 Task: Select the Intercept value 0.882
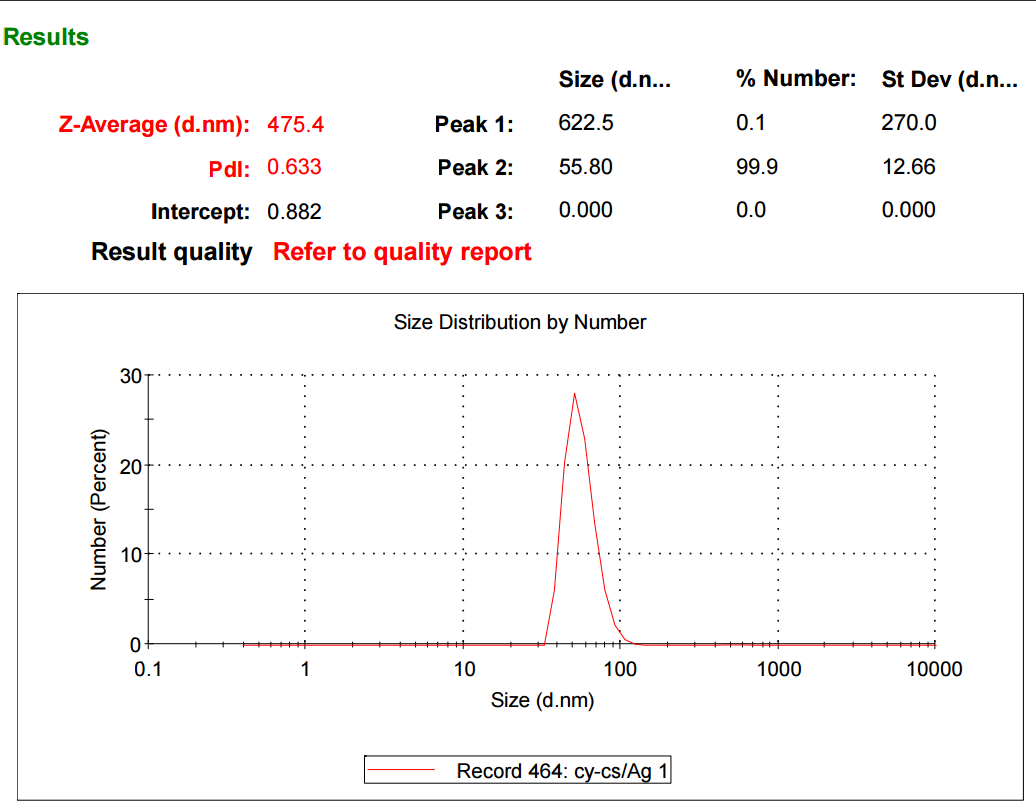point(294,211)
